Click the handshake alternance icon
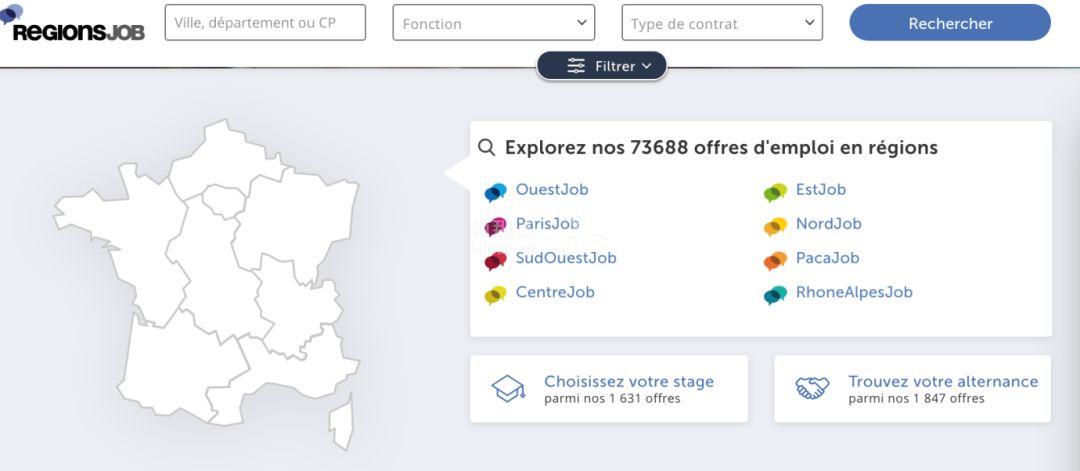 tap(813, 388)
